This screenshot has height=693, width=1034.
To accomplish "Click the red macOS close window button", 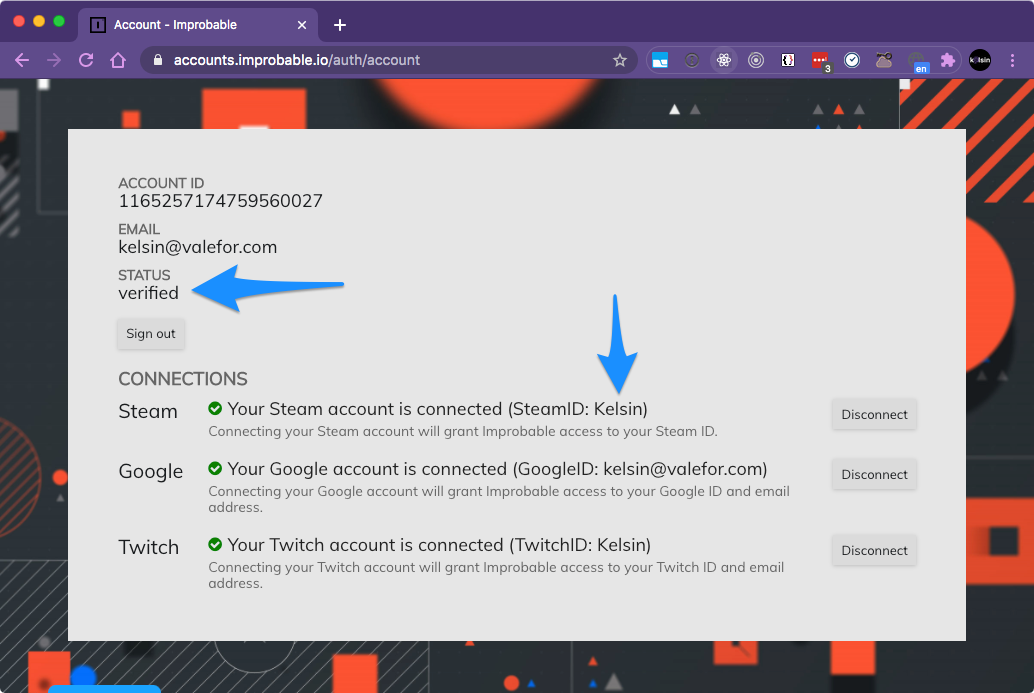I will [19, 21].
